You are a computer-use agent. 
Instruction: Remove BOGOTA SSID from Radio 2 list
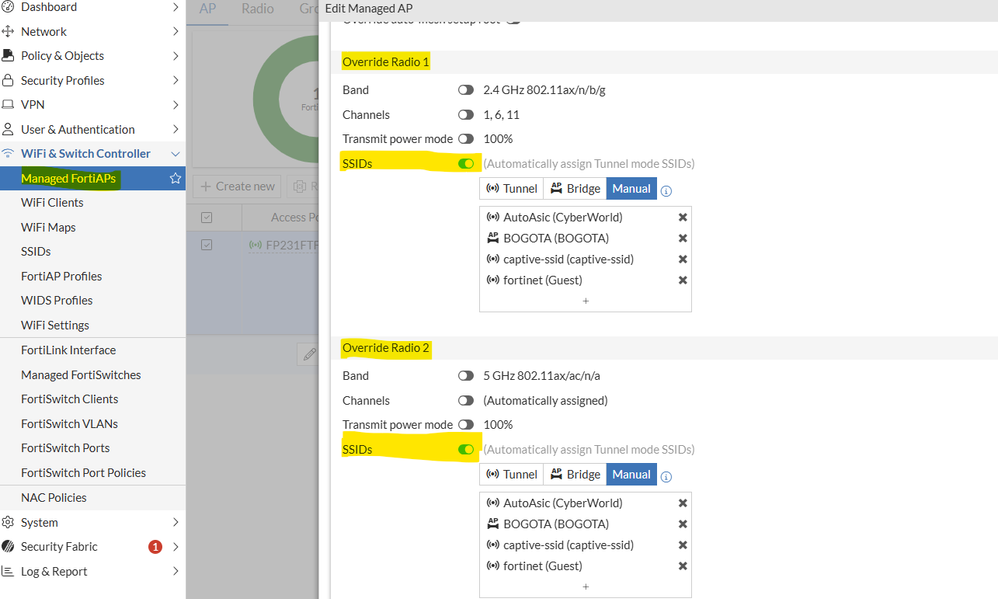(683, 524)
